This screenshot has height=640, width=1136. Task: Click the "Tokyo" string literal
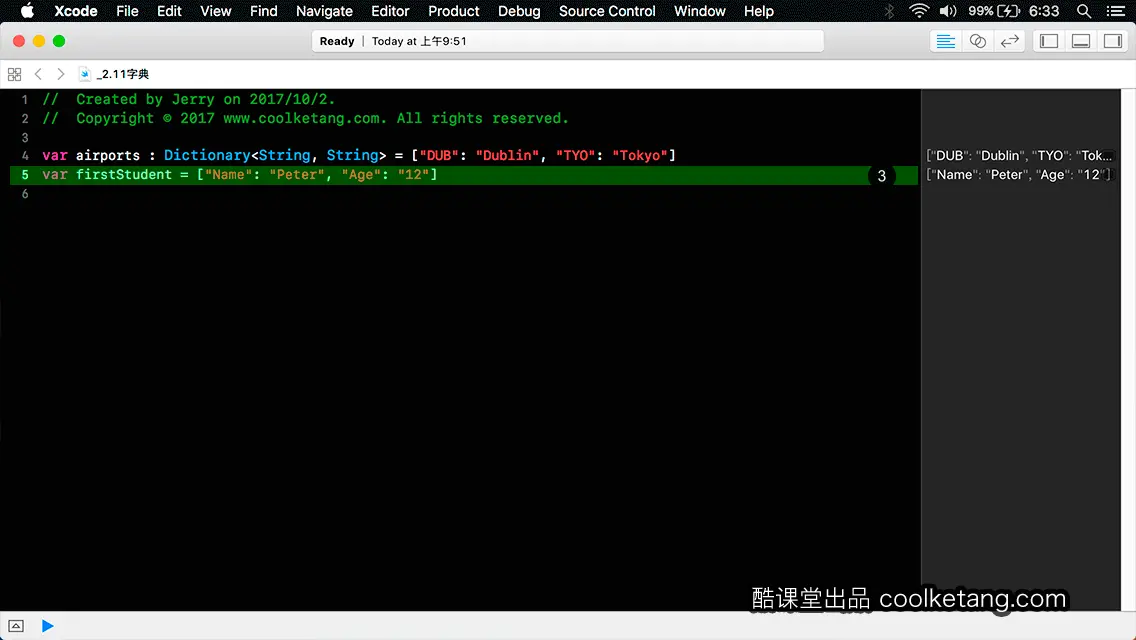coord(640,155)
